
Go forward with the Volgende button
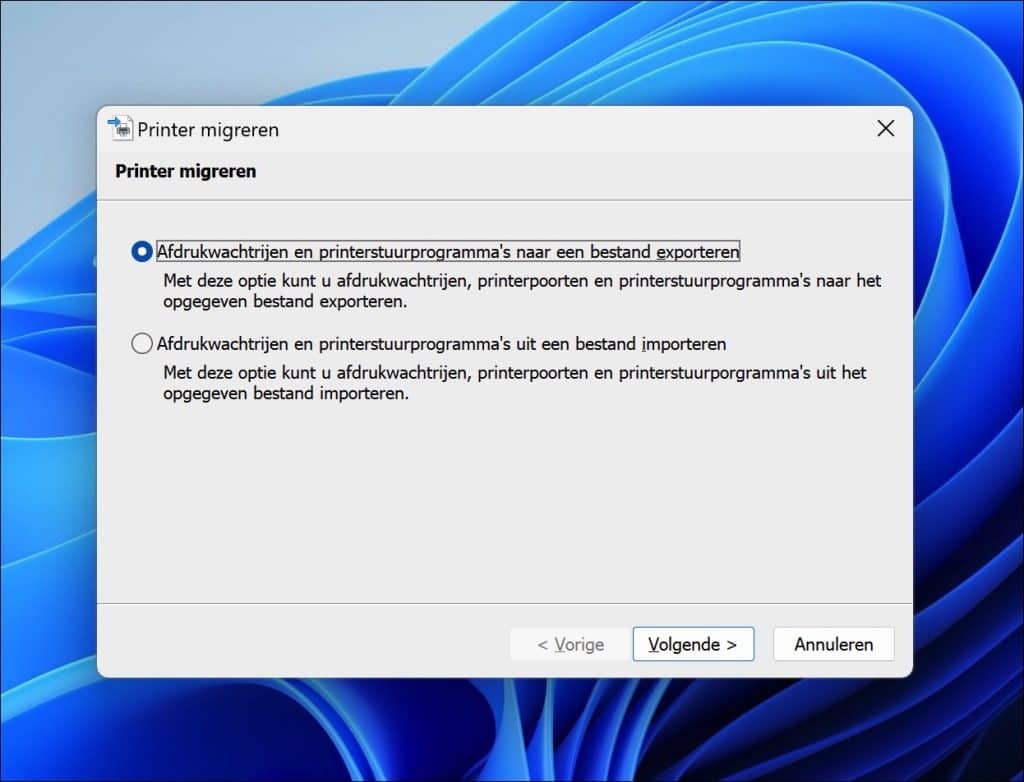pos(693,644)
